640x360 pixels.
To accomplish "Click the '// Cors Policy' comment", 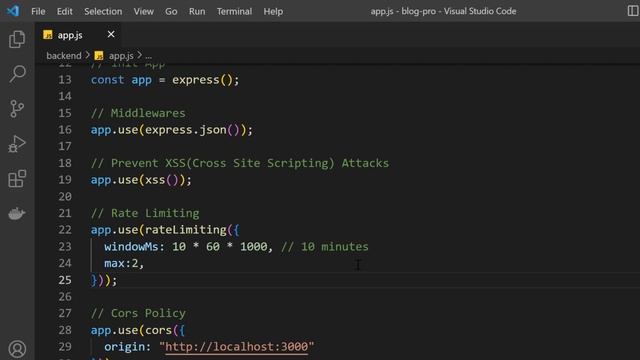I will 138,313.
